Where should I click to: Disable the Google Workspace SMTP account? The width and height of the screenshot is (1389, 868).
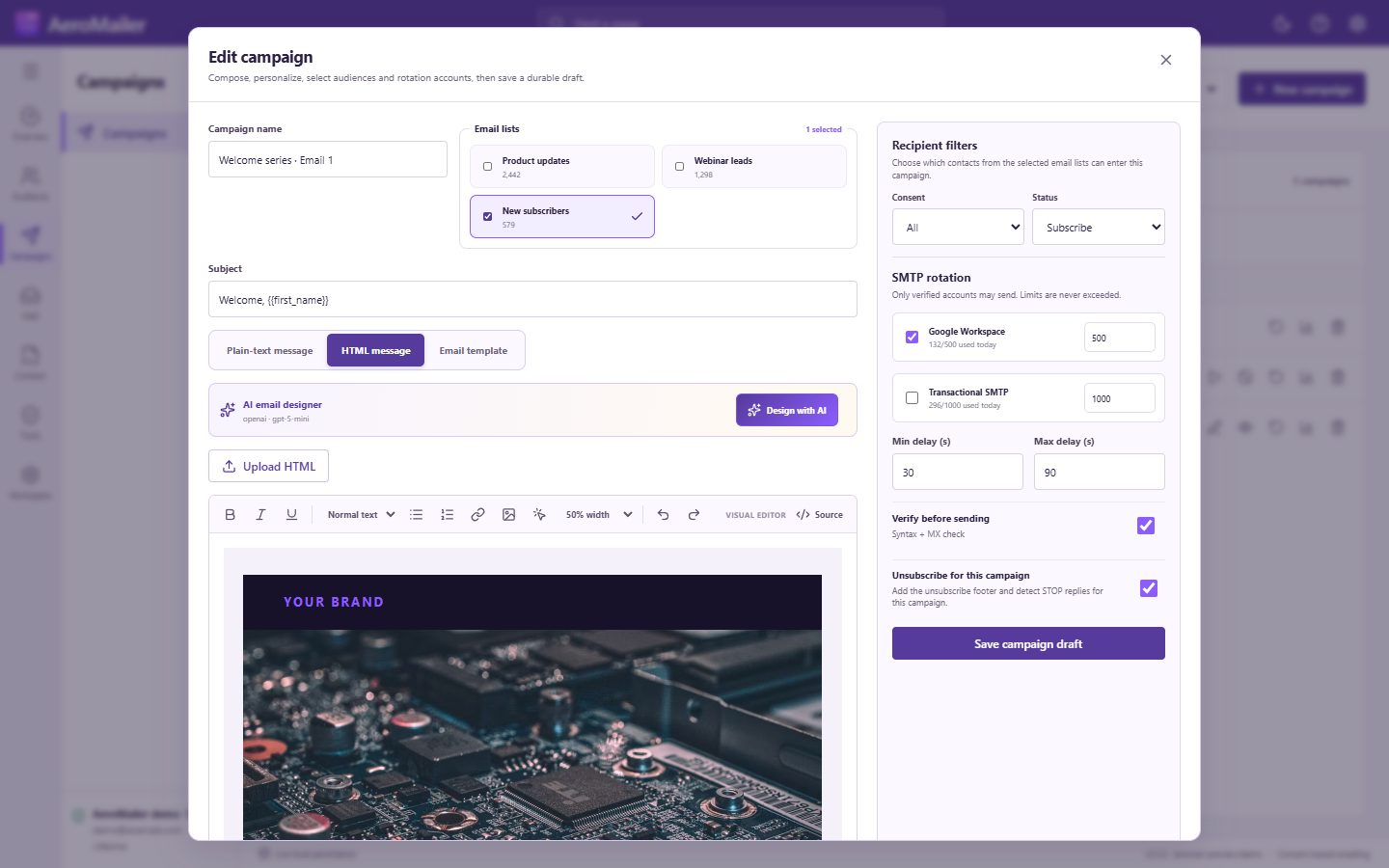912,338
